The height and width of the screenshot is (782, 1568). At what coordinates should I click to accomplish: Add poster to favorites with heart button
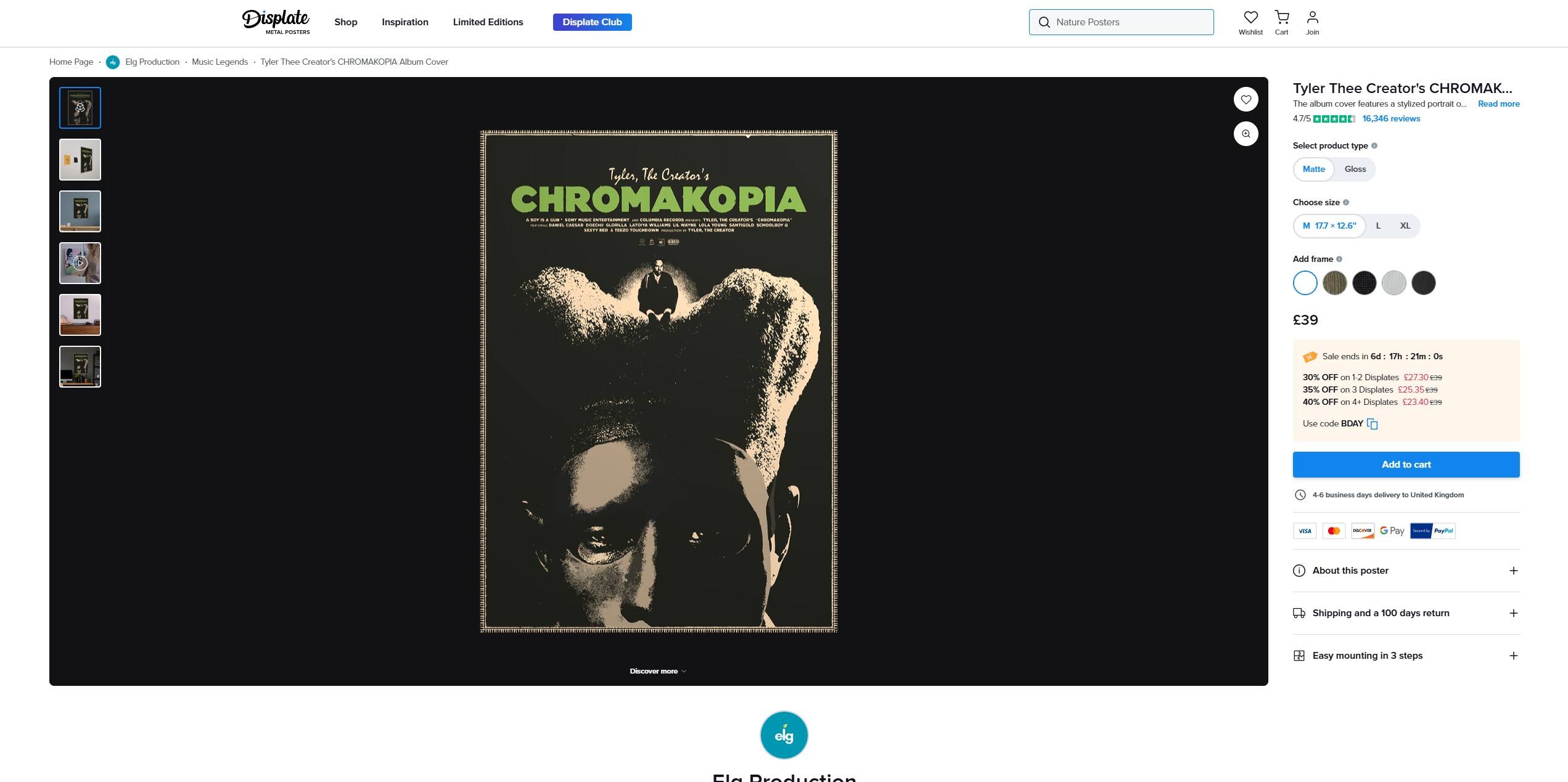pos(1246,99)
